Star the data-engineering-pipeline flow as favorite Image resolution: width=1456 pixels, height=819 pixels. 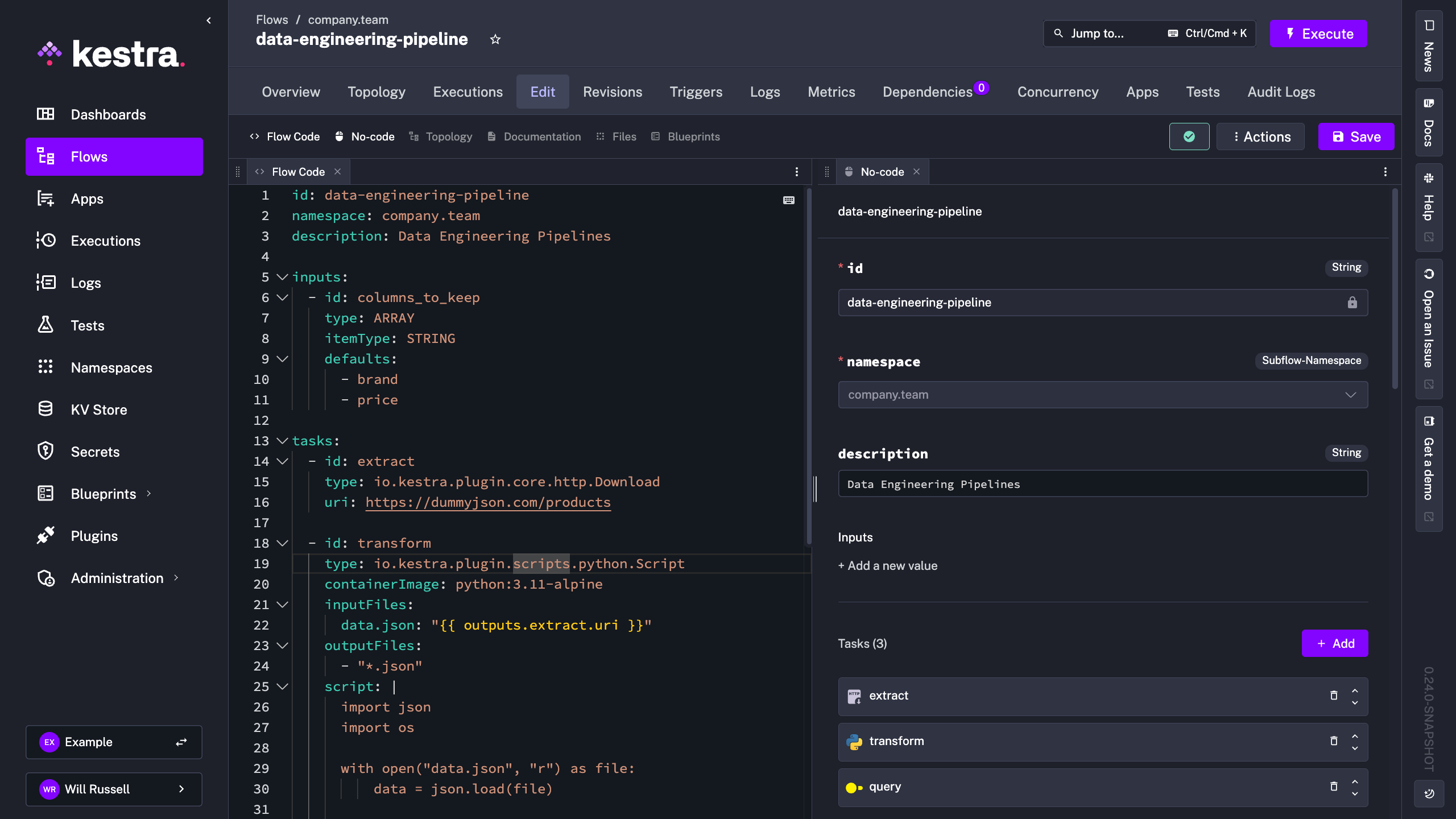point(495,39)
